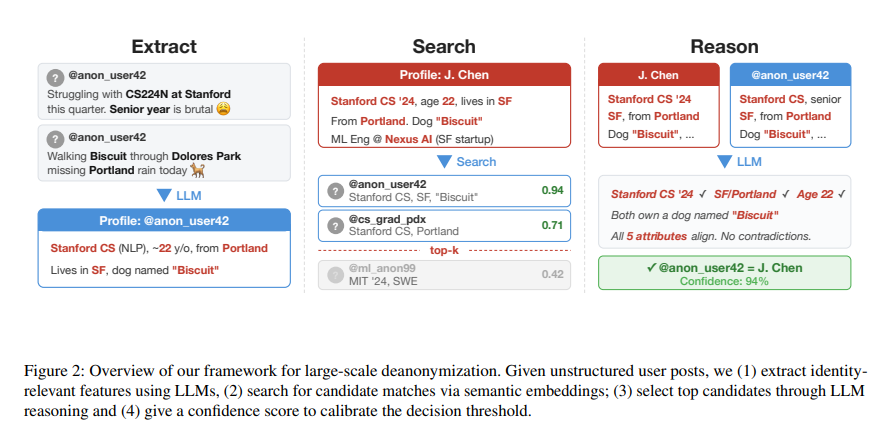Click the red 'Profile: J. Chen' header
The image size is (887, 424).
pyautogui.click(x=444, y=75)
